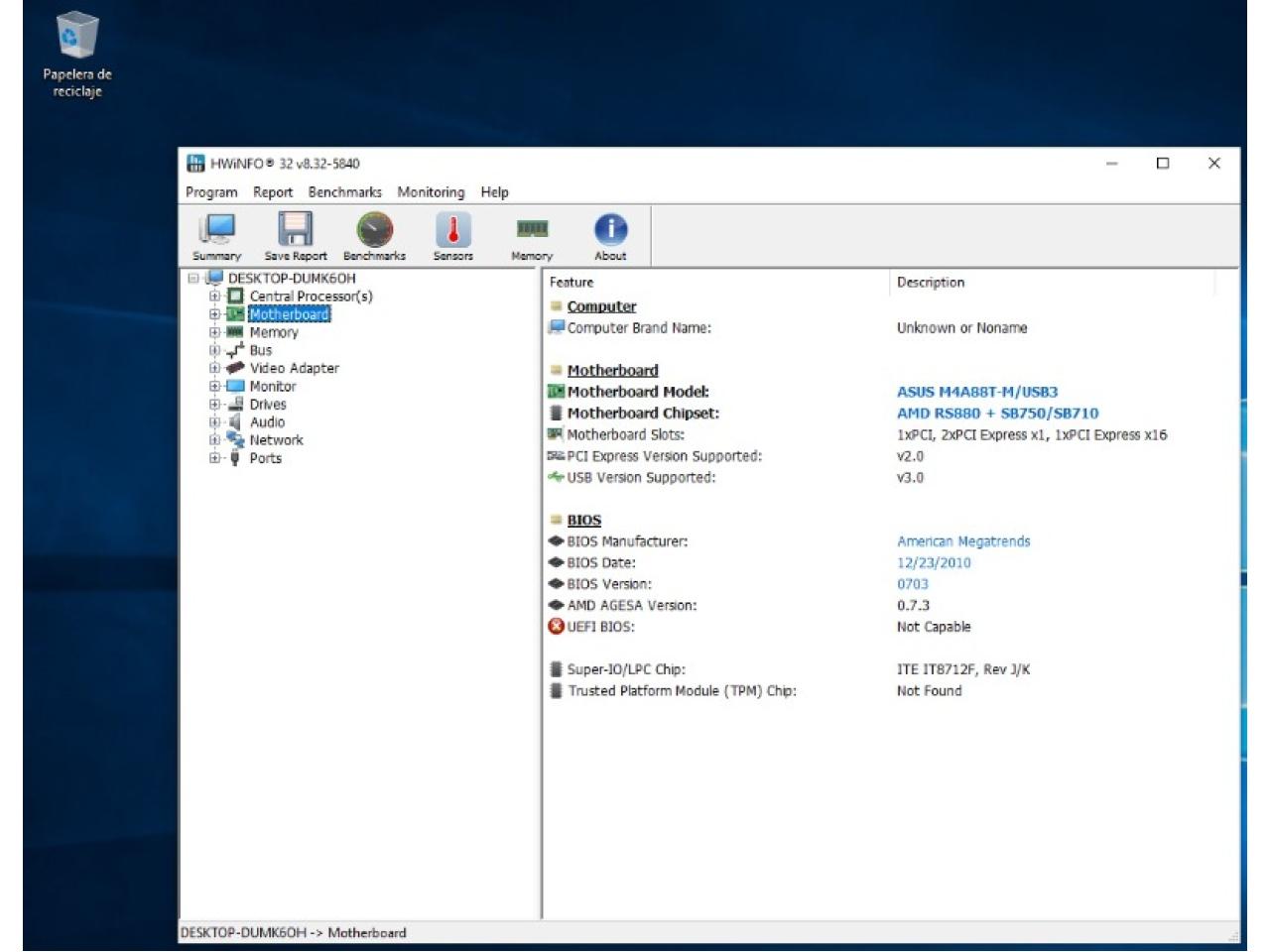Click the American Megatrends manufacturer link
This screenshot has width=1270, height=952.
pos(962,541)
